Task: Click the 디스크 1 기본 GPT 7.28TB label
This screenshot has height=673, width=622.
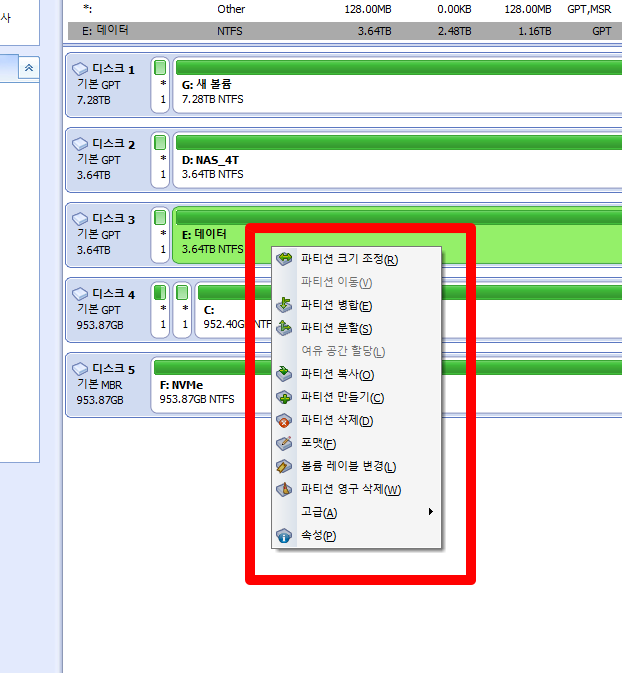Action: click(x=105, y=85)
